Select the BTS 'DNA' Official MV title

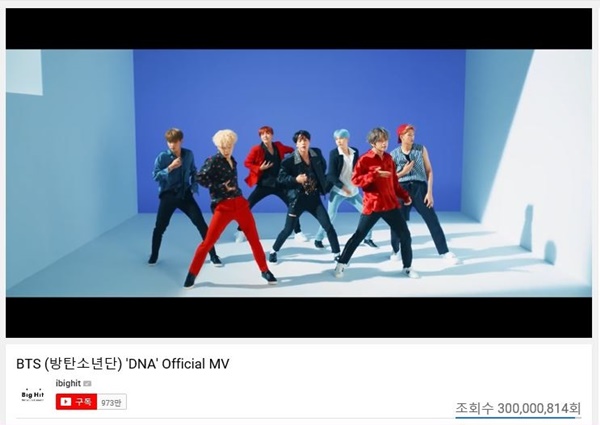[123, 364]
